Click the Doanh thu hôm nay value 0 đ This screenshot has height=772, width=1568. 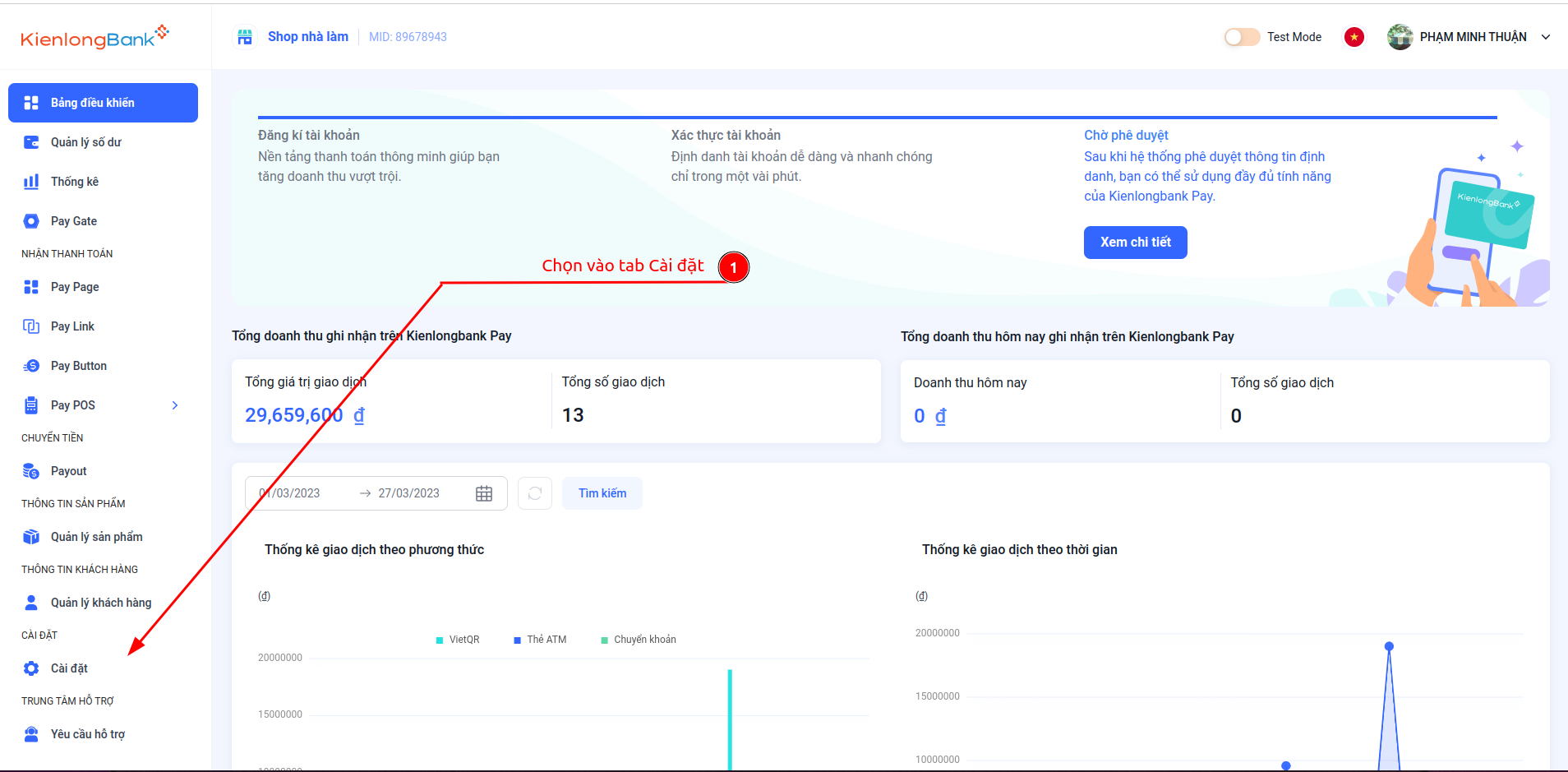930,416
